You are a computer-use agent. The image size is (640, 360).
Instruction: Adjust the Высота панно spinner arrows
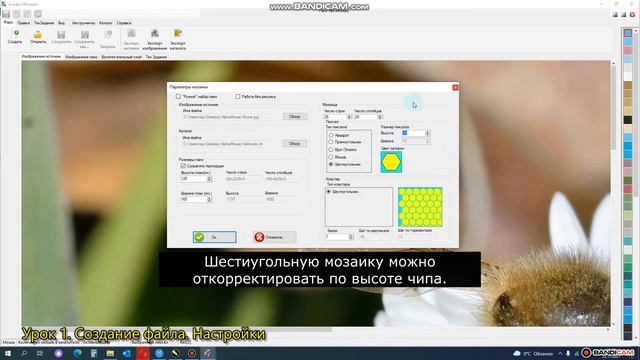click(209, 179)
